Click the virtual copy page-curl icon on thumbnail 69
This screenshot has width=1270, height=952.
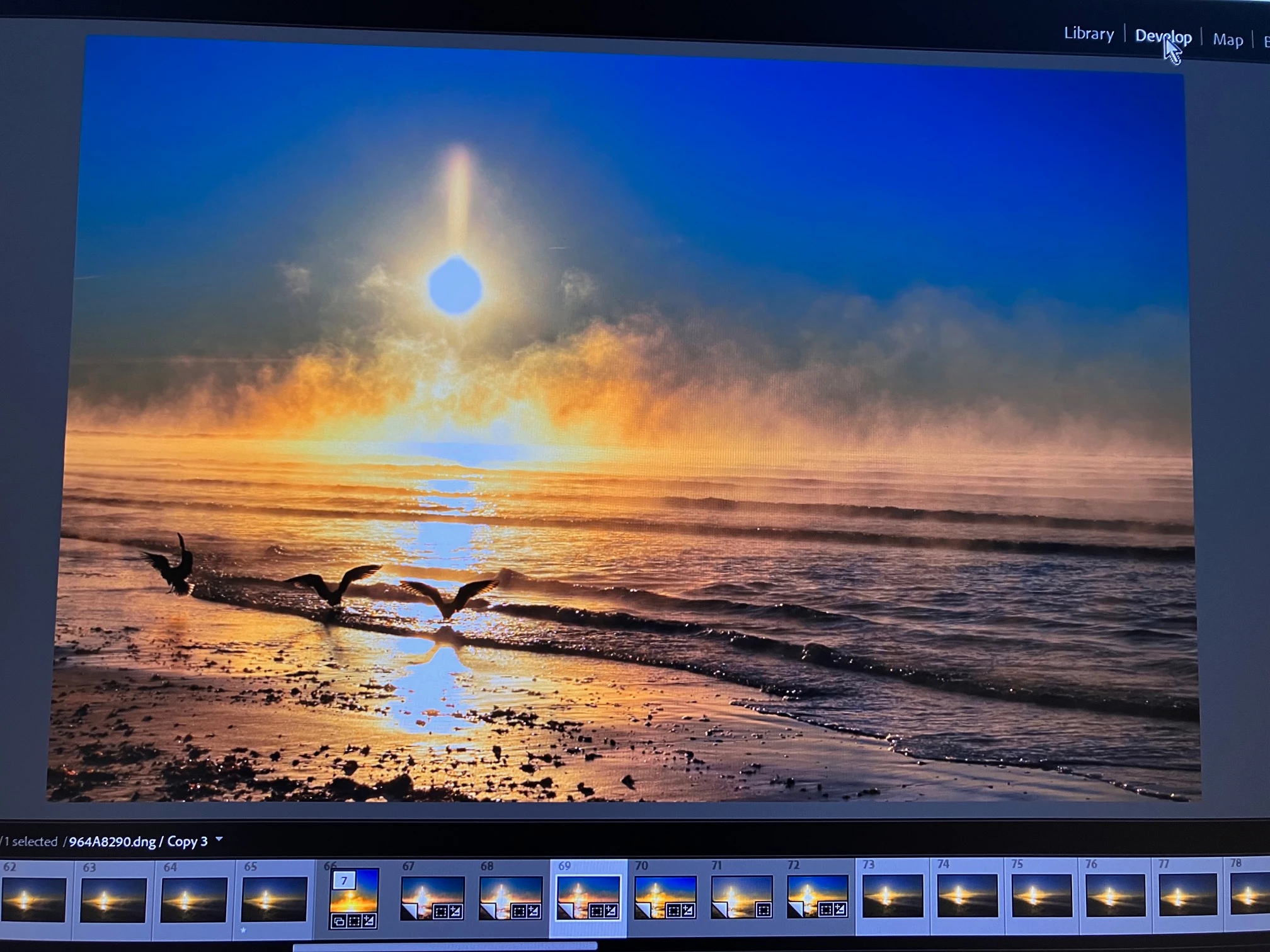point(565,910)
